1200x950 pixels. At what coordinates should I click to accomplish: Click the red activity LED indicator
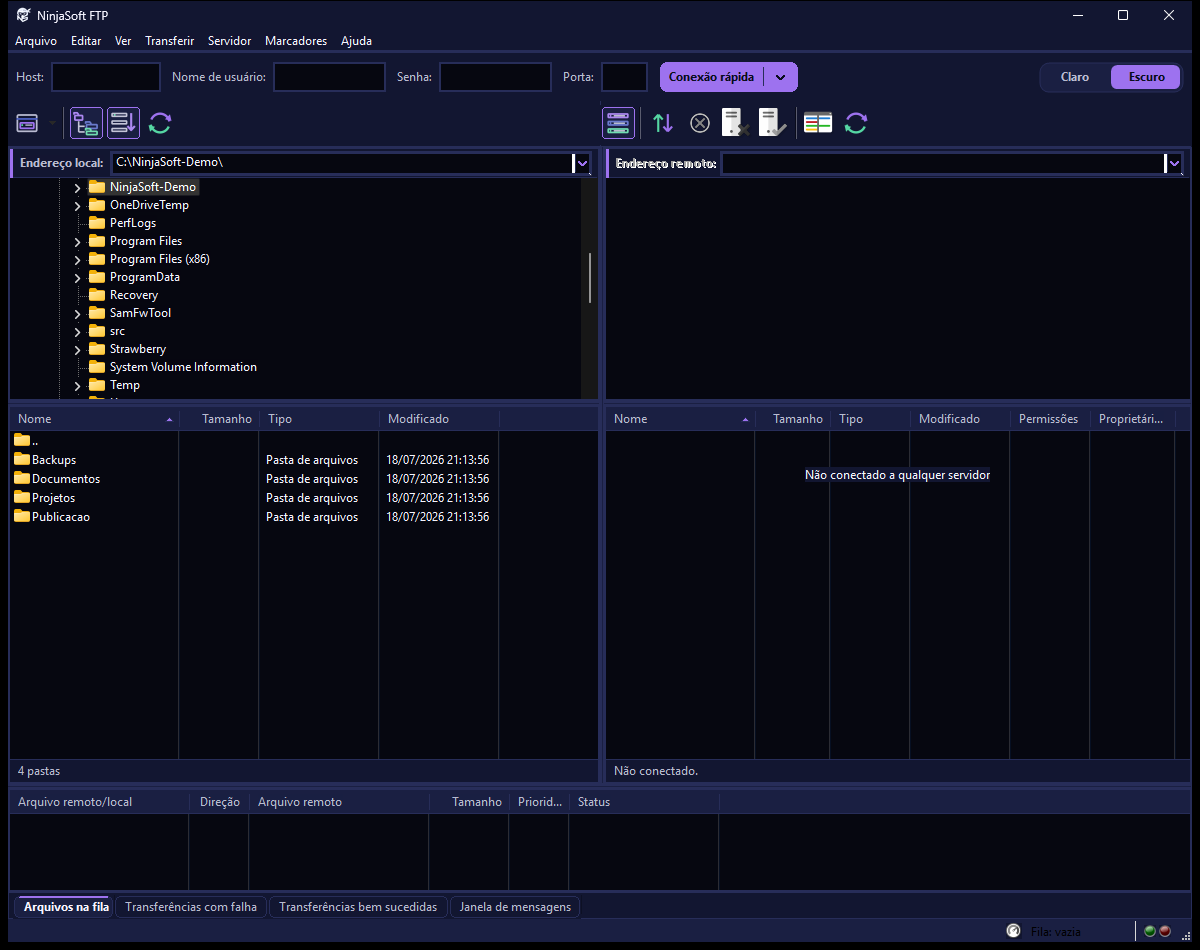(x=1164, y=931)
